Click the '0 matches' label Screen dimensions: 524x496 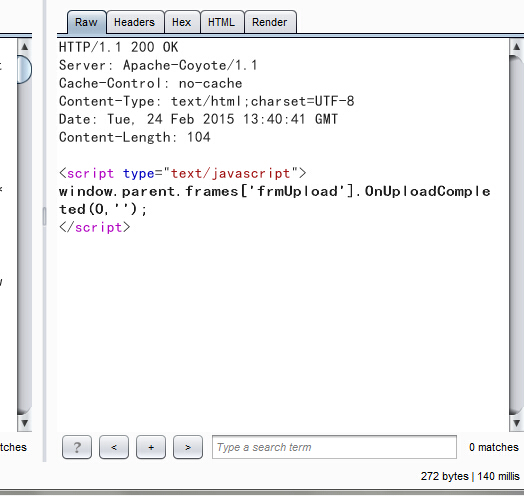pyautogui.click(x=494, y=447)
